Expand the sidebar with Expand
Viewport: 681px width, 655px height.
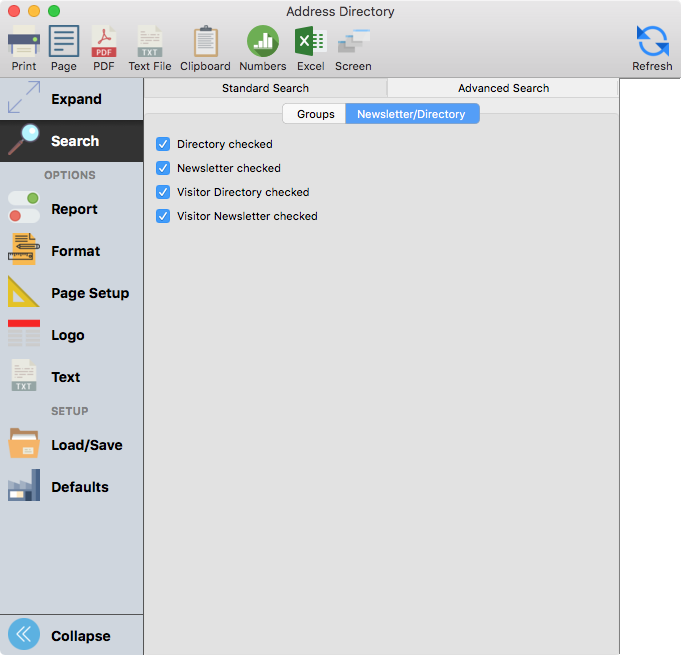pos(71,99)
